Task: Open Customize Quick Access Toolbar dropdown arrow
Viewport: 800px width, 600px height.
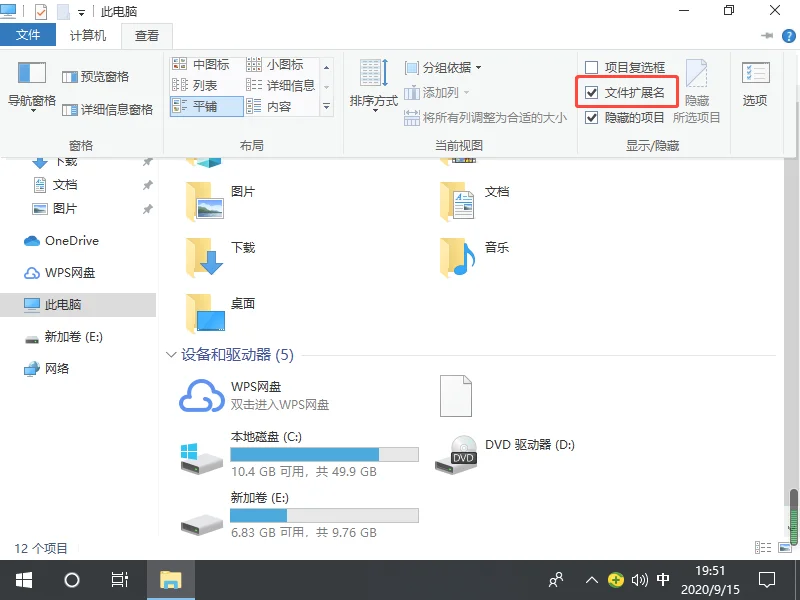Action: 82,12
